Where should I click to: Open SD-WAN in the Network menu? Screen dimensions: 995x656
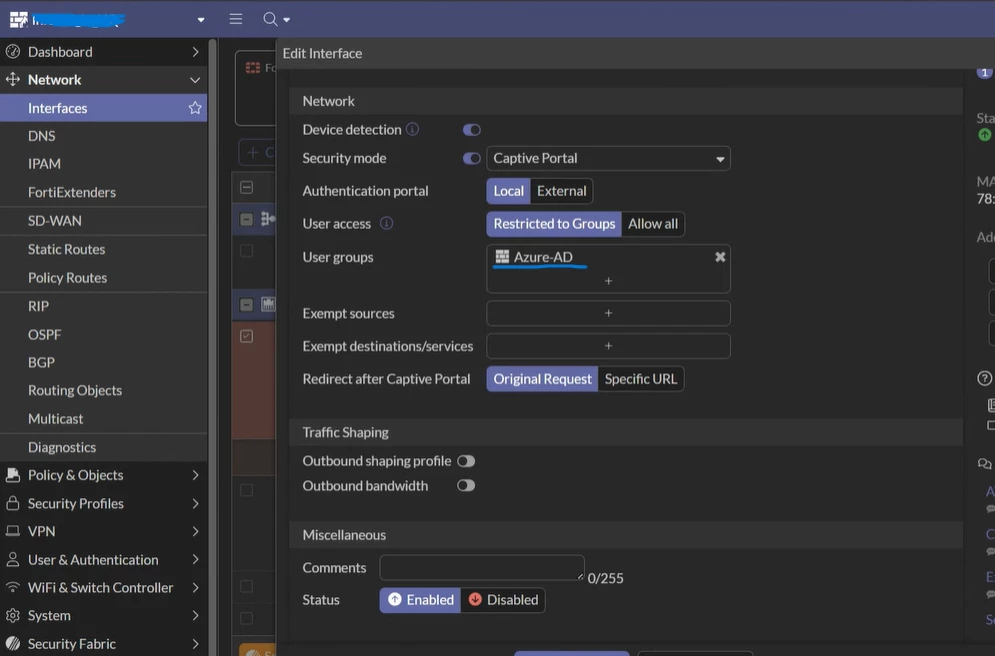click(x=55, y=221)
